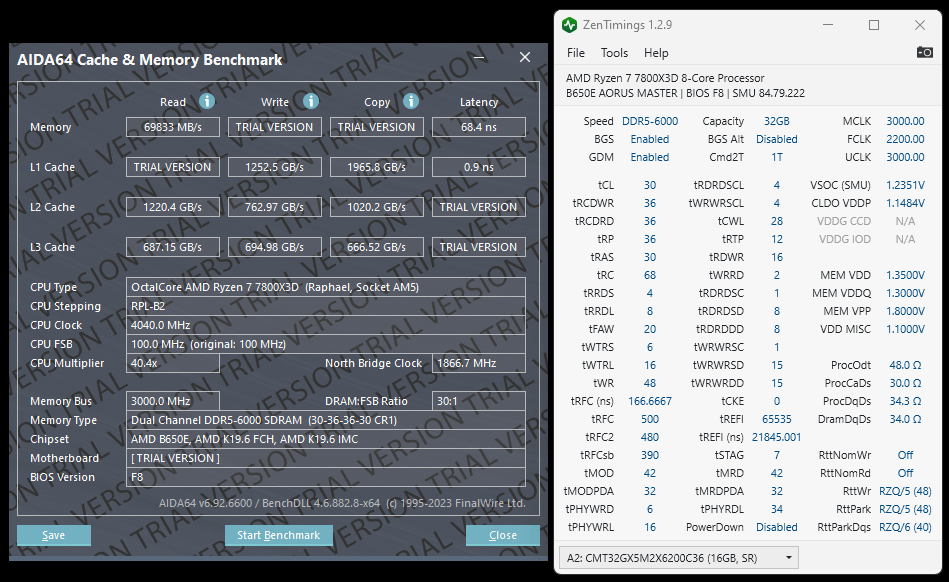Screen dimensions: 949x582
Task: Click the Memory Read value 69833 MB/s
Action: tap(172, 127)
